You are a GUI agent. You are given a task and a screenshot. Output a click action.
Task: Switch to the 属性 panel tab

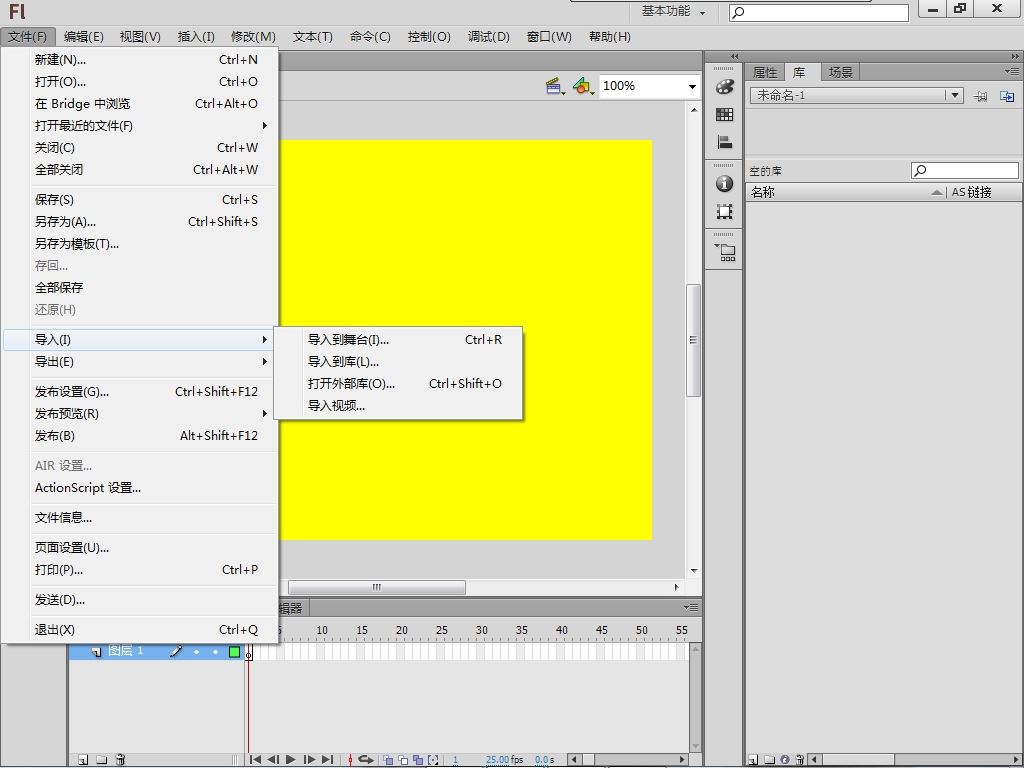point(765,72)
